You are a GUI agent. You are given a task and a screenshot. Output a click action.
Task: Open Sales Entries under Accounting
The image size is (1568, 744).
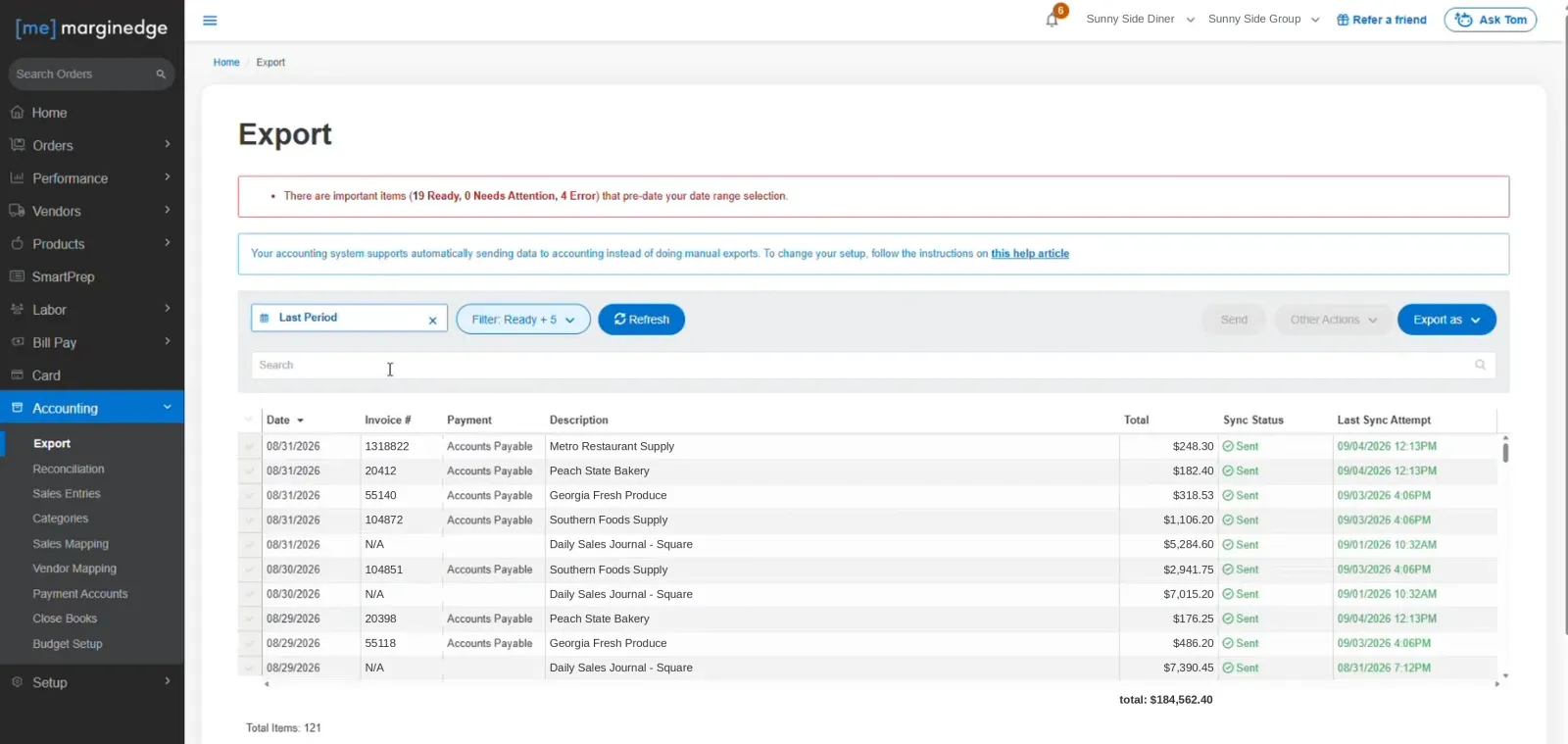click(x=67, y=494)
